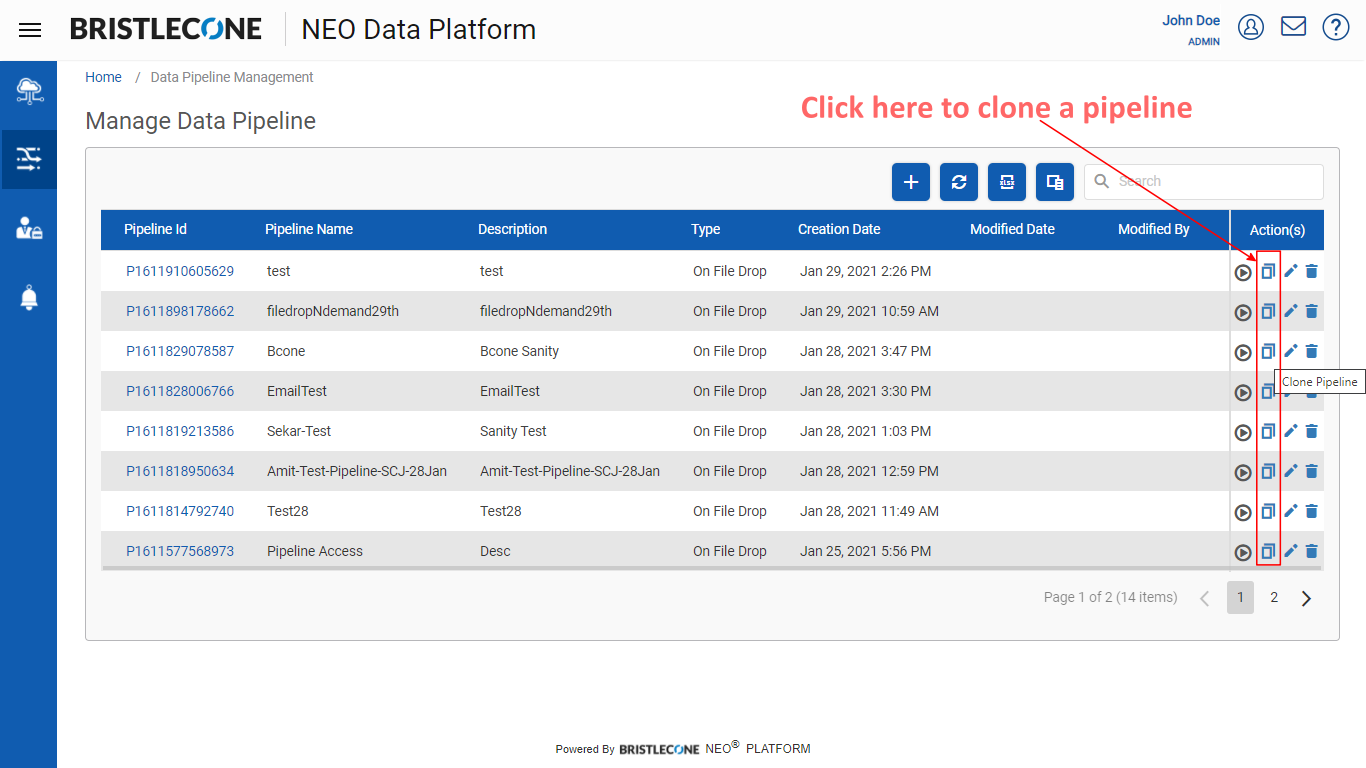Open the Home breadcrumb link
The height and width of the screenshot is (768, 1366).
pyautogui.click(x=103, y=77)
